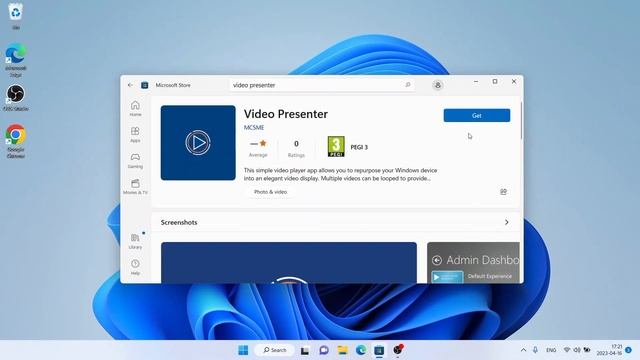Click OBS Studio icon on the taskbar
This screenshot has height=360, width=640.
[398, 350]
